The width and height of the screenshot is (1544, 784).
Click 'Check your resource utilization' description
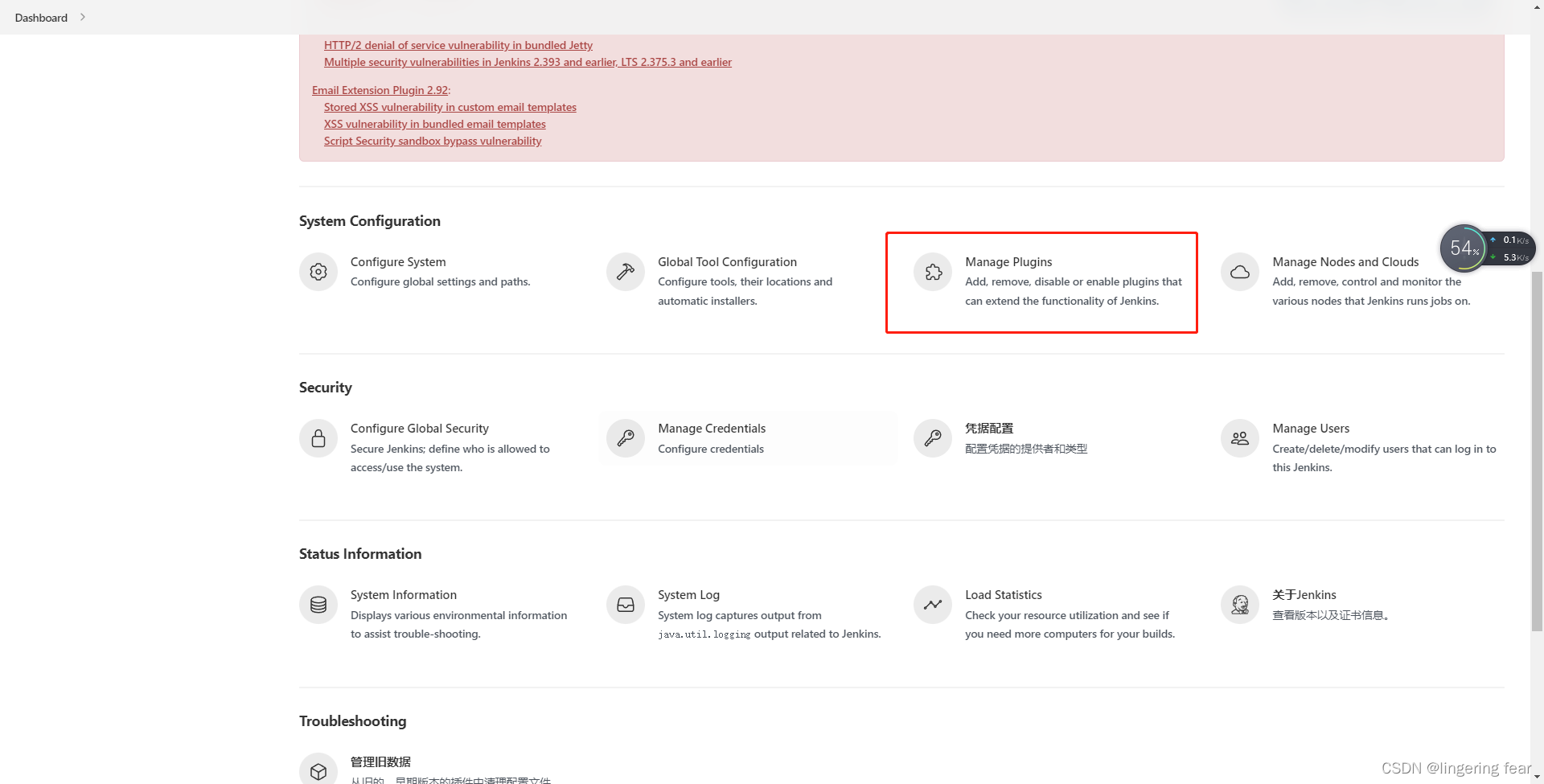coord(1070,624)
